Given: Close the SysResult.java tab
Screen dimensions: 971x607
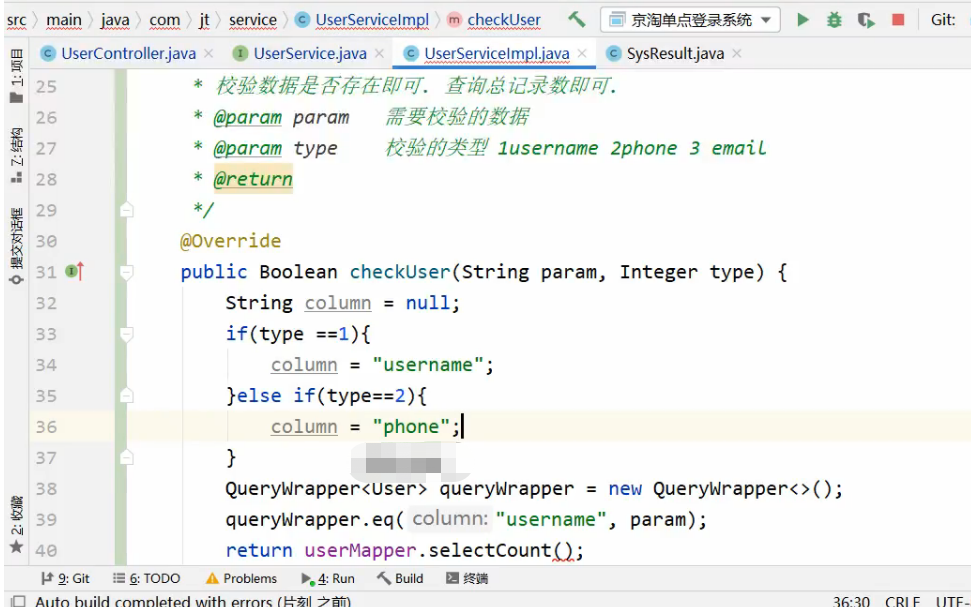Looking at the screenshot, I should (737, 54).
